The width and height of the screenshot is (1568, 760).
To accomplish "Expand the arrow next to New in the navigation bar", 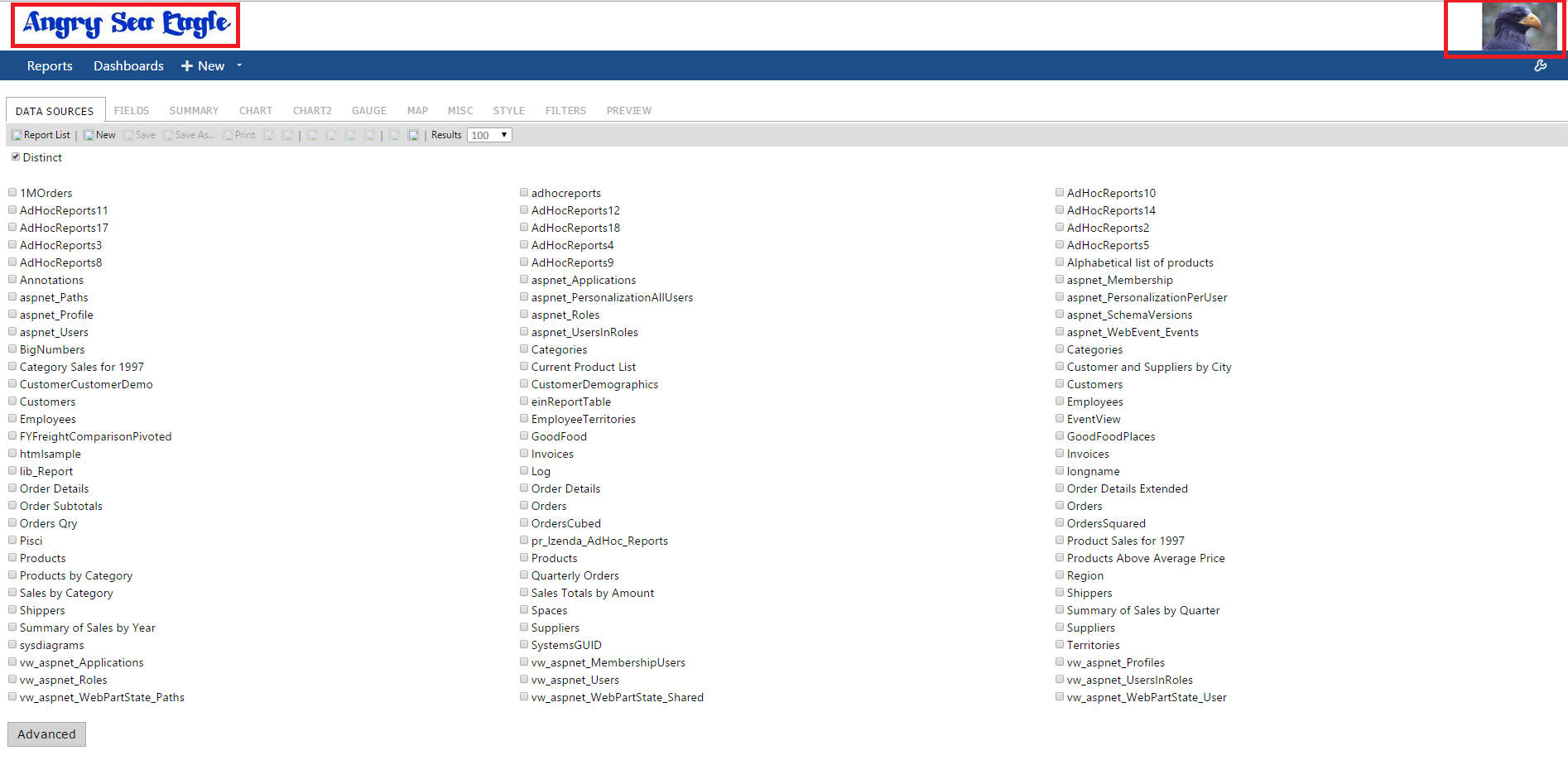I will 239,65.
